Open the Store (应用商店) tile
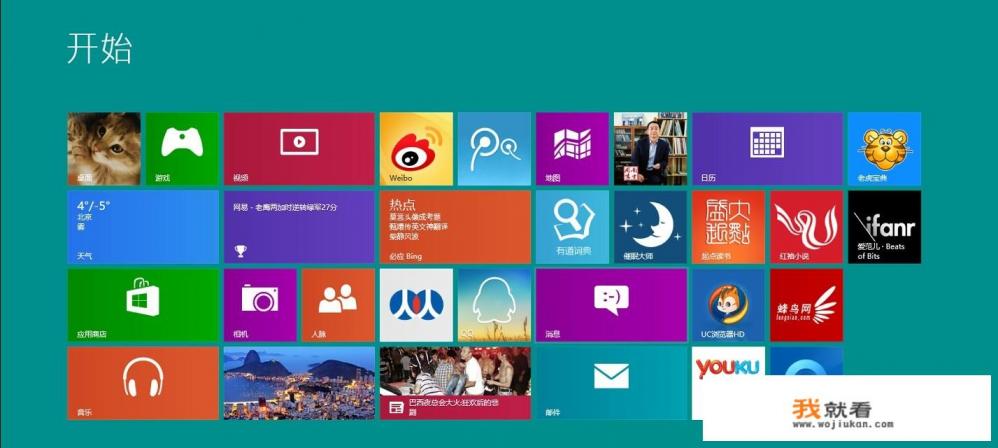The width and height of the screenshot is (998, 448). point(143,305)
